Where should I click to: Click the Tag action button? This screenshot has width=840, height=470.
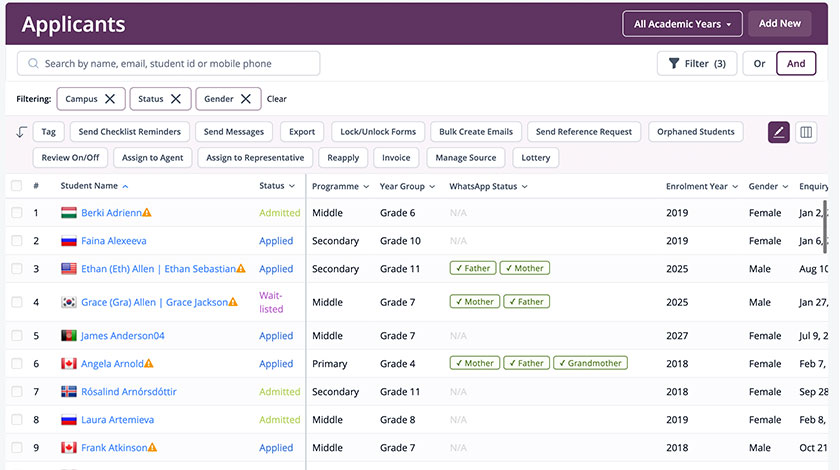point(49,132)
